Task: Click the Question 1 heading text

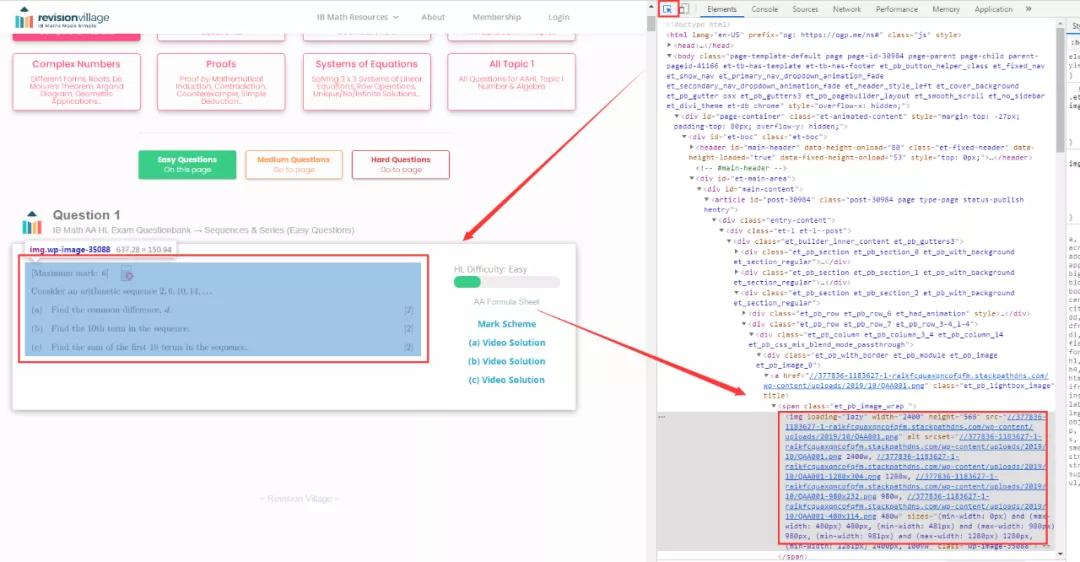Action: pyautogui.click(x=86, y=215)
